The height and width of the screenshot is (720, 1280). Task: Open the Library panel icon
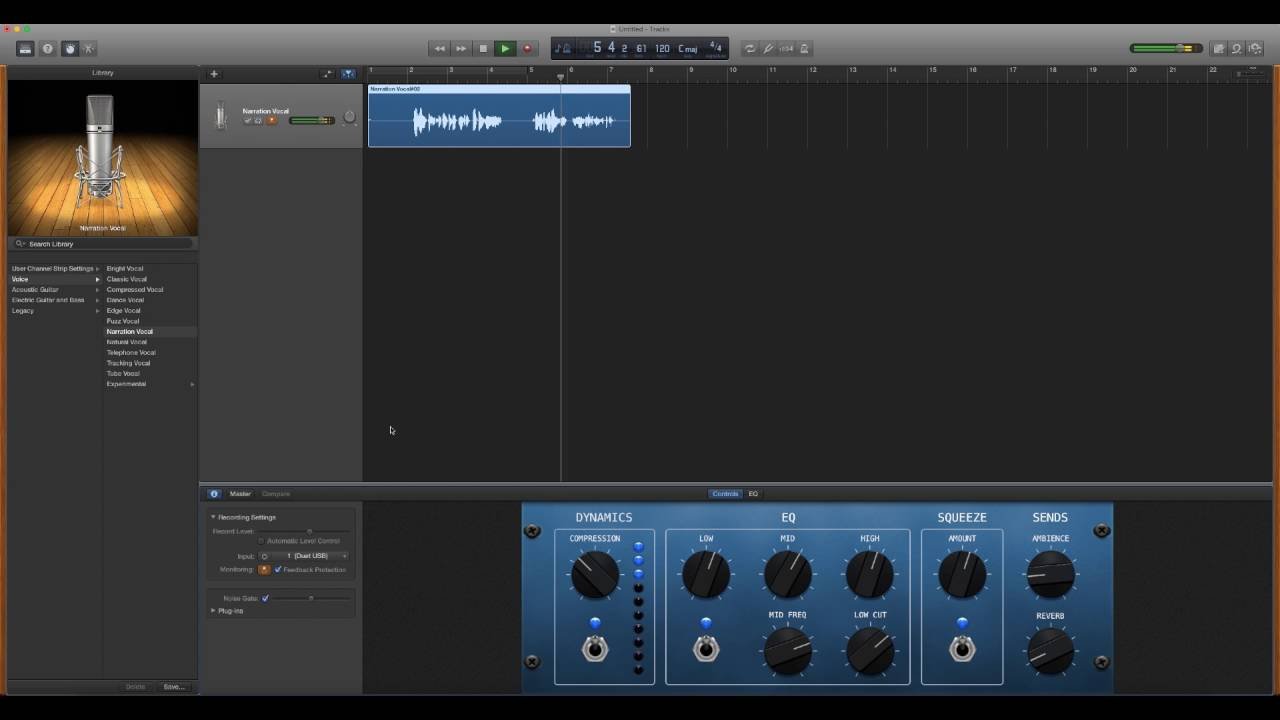pos(25,48)
